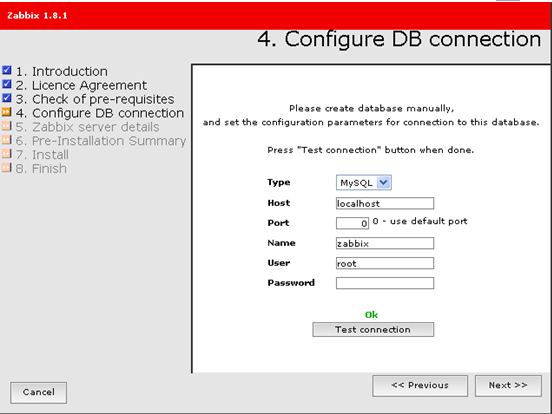Screen dimensions: 552x414
Task: Click the User field label
Action: (x=279, y=263)
